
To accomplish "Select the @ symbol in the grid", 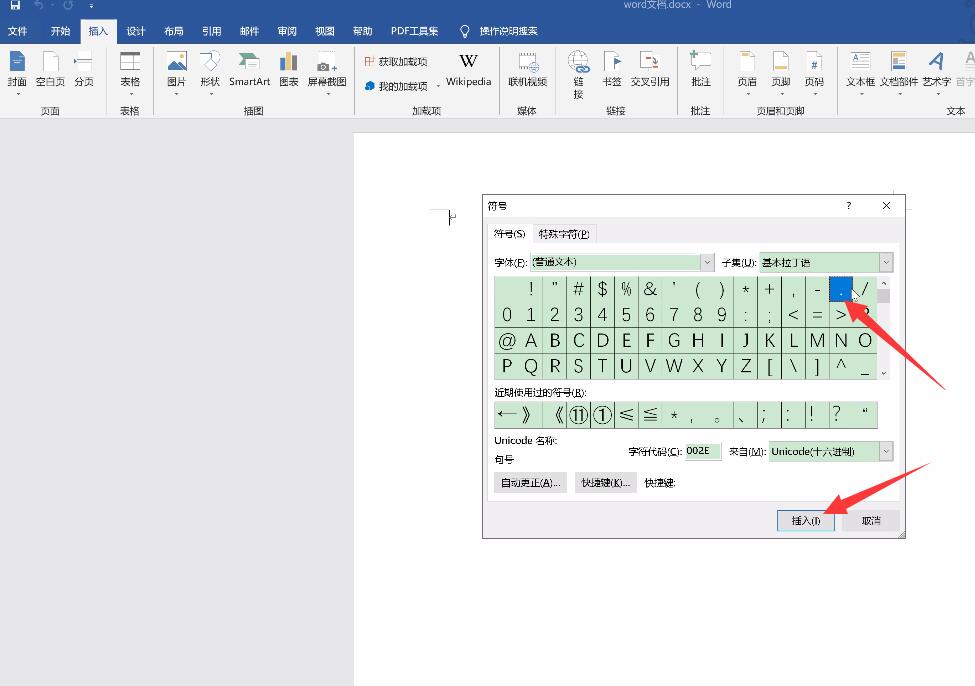I will pos(507,340).
